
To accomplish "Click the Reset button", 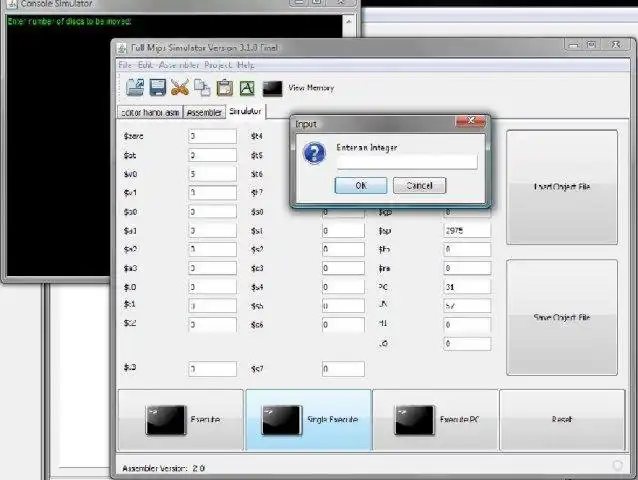I will [x=562, y=420].
